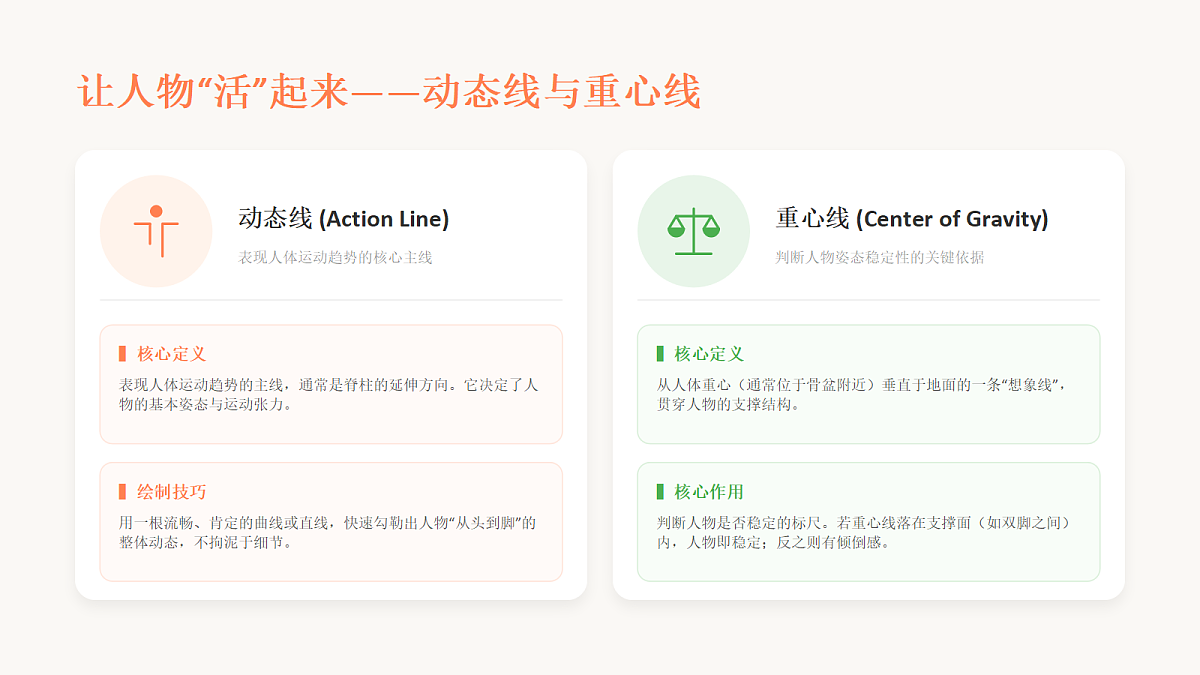1200x675 pixels.
Task: Click green bar marker beside 核心作用
Action: 660,492
